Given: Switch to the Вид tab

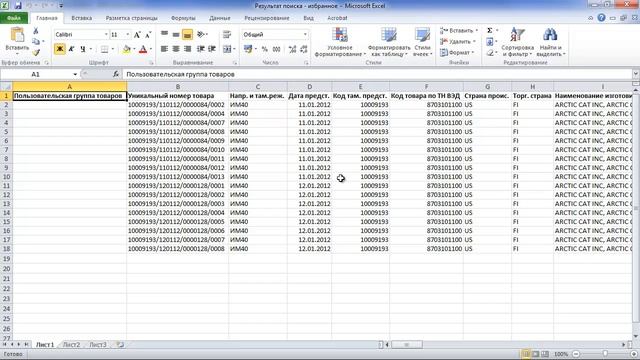Looking at the screenshot, I should [309, 18].
